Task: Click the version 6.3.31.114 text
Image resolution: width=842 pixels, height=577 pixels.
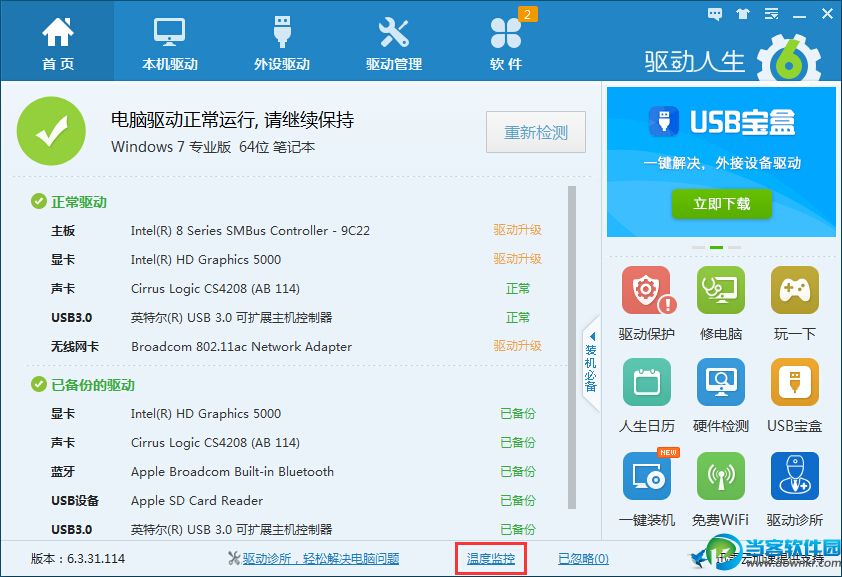Action: 78,559
